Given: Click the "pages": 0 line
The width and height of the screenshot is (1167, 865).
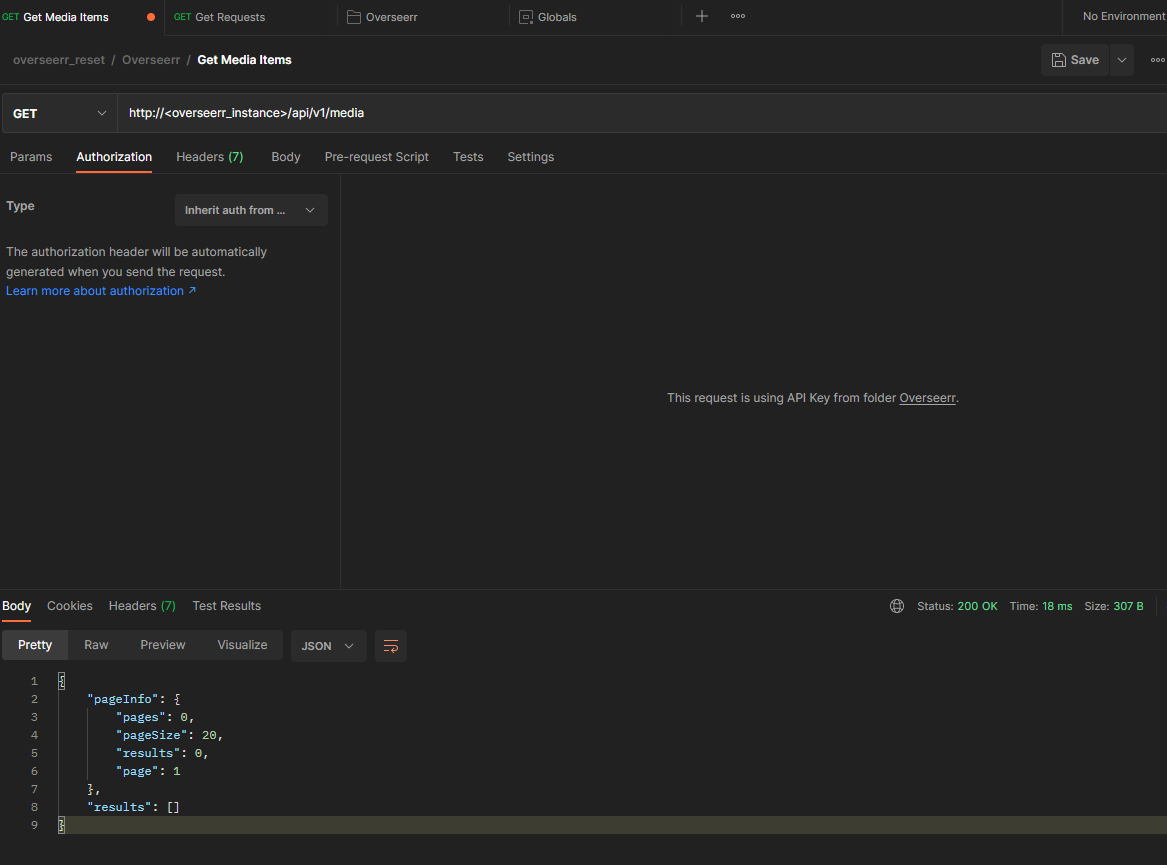Looking at the screenshot, I should [155, 717].
